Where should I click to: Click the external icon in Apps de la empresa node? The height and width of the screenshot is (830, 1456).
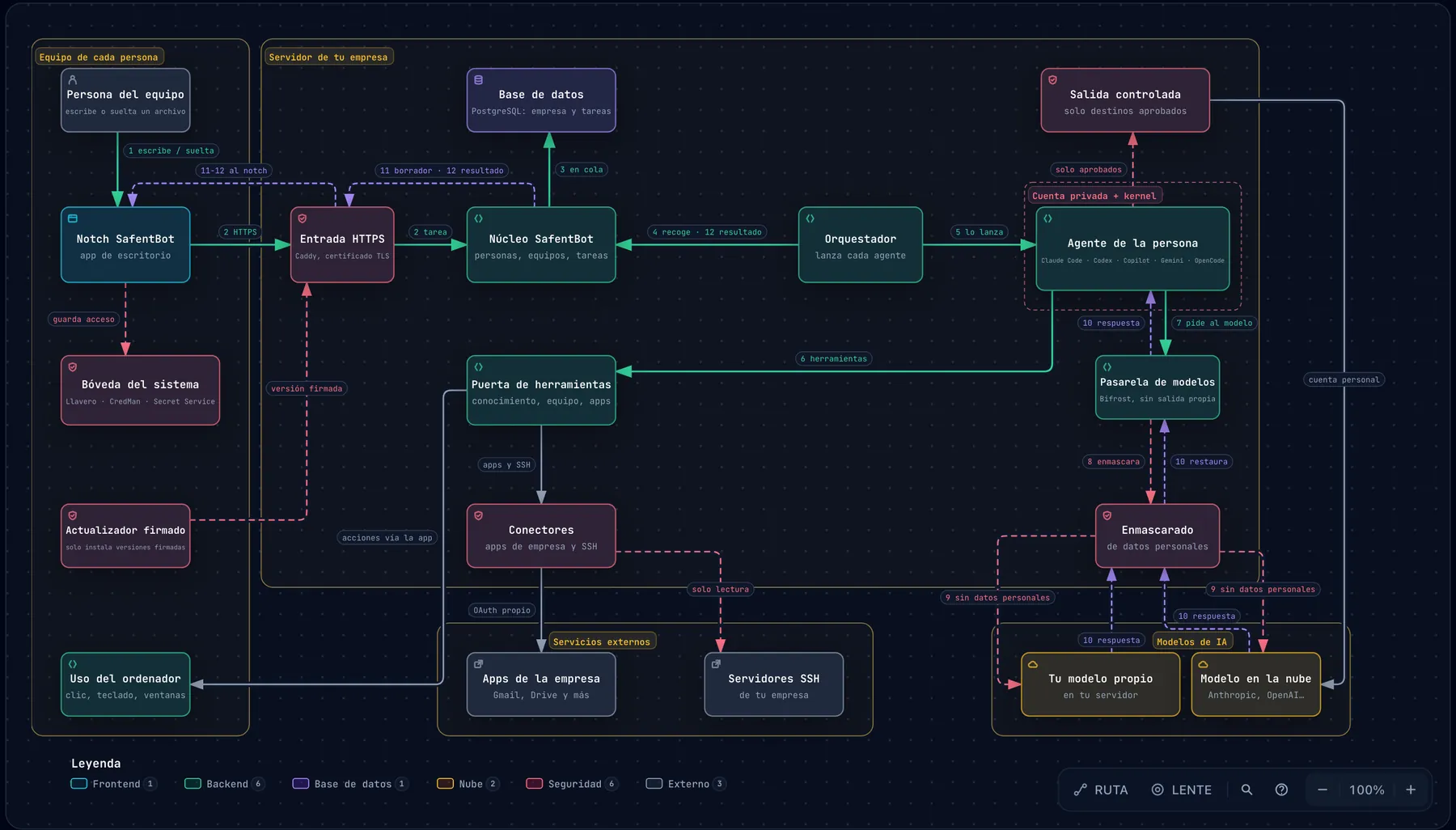click(x=479, y=664)
